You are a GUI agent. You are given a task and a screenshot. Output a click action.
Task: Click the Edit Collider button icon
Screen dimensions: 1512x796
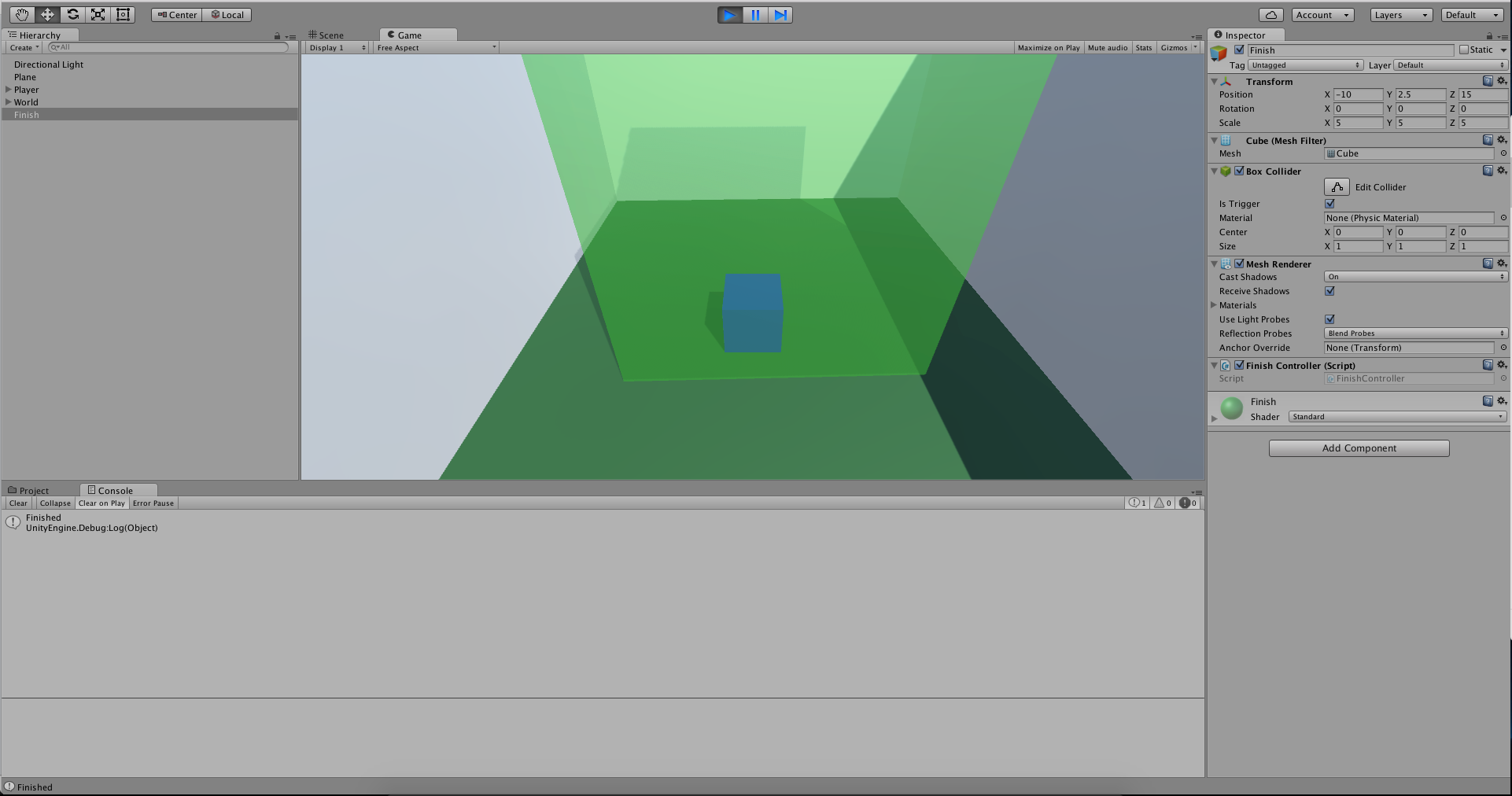pos(1337,187)
